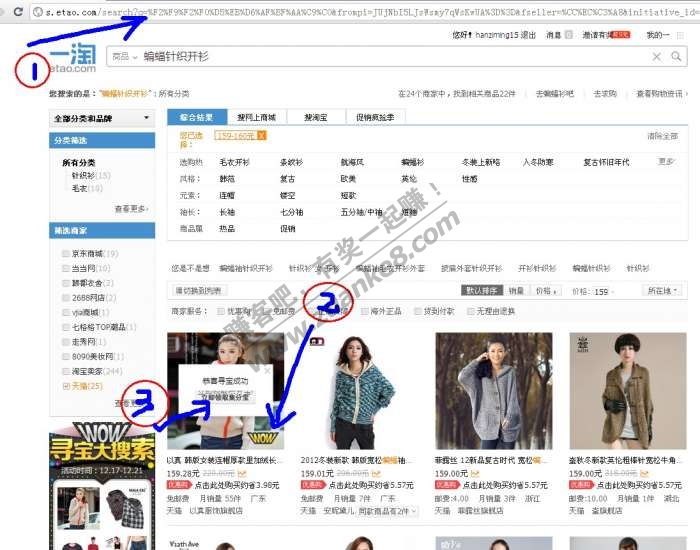Click the grid icon beside 我的一

680,35
